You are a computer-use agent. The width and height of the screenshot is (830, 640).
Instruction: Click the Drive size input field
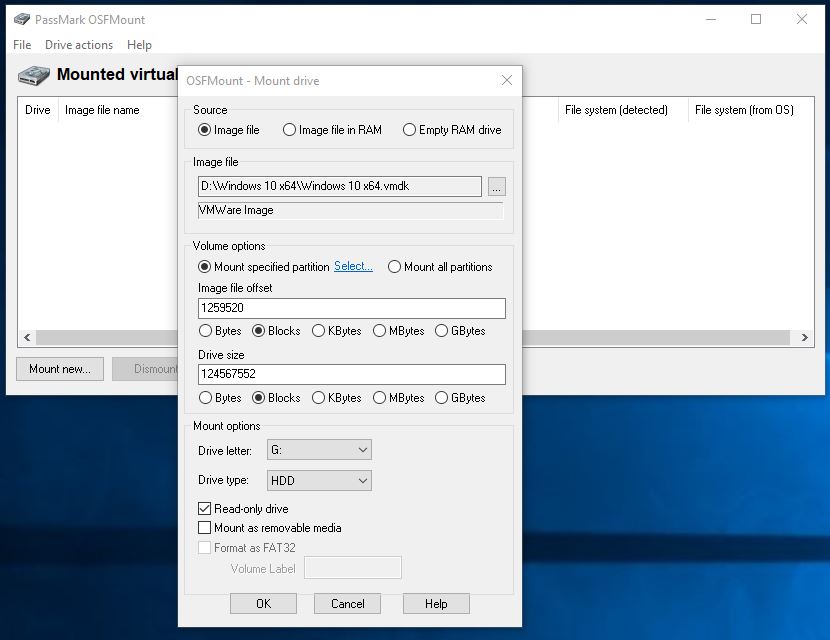coord(352,374)
